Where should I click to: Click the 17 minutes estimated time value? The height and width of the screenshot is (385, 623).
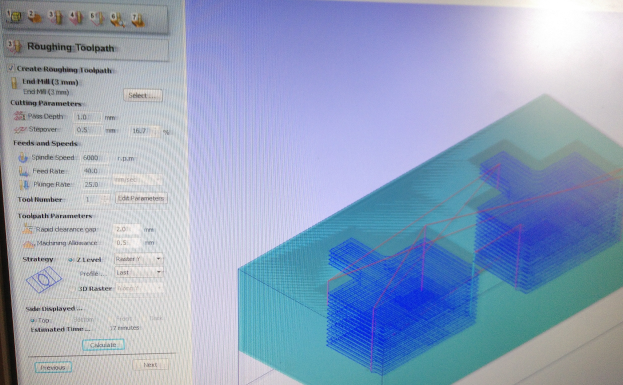124,328
